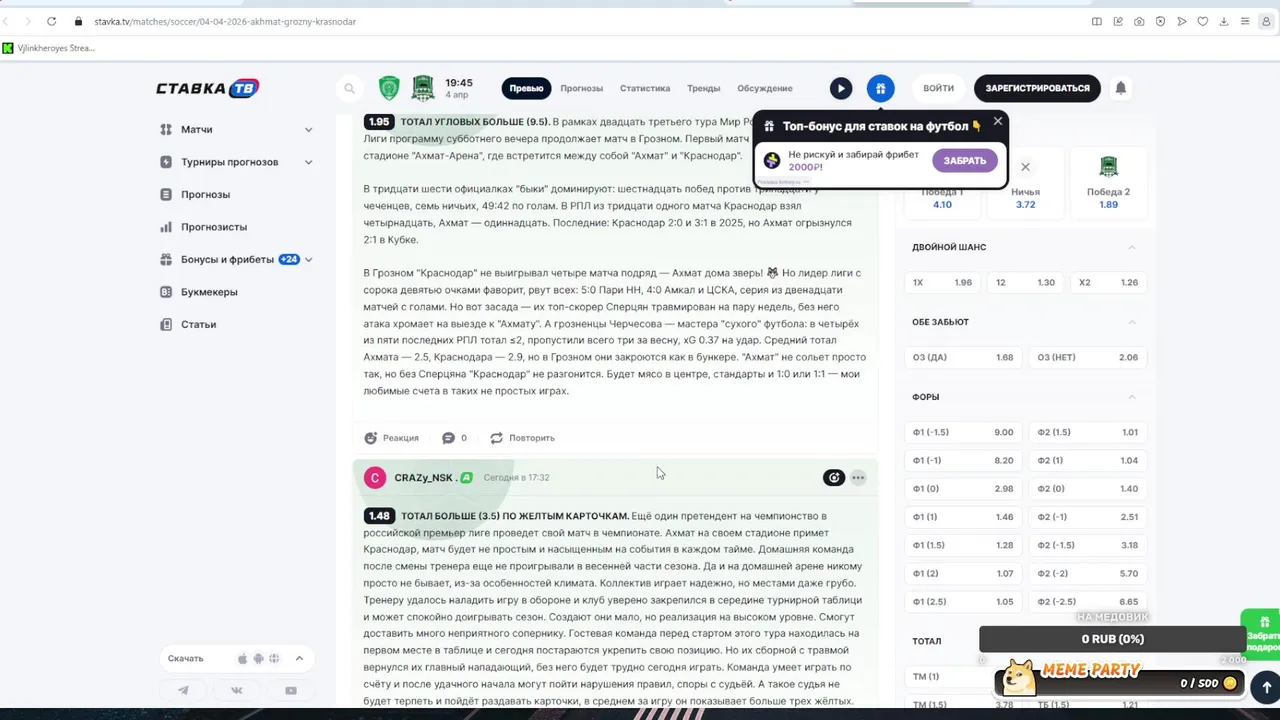Expand the Матчи sidebar chevron
The image size is (1280, 720).
[x=308, y=129]
